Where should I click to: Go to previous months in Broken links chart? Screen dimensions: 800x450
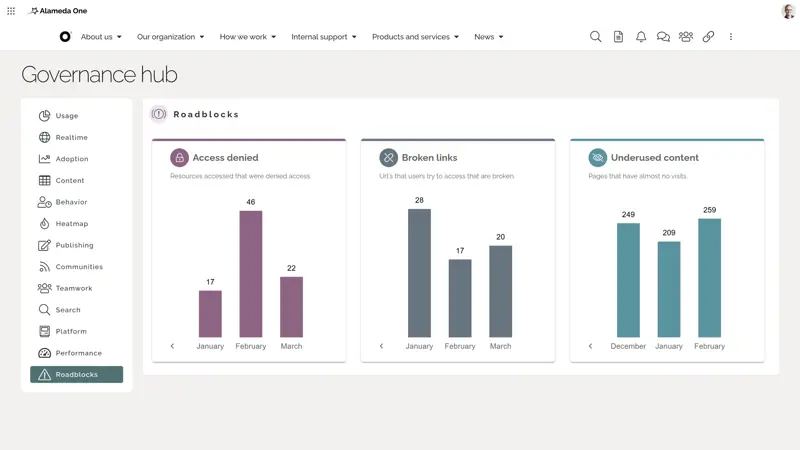[x=381, y=346]
